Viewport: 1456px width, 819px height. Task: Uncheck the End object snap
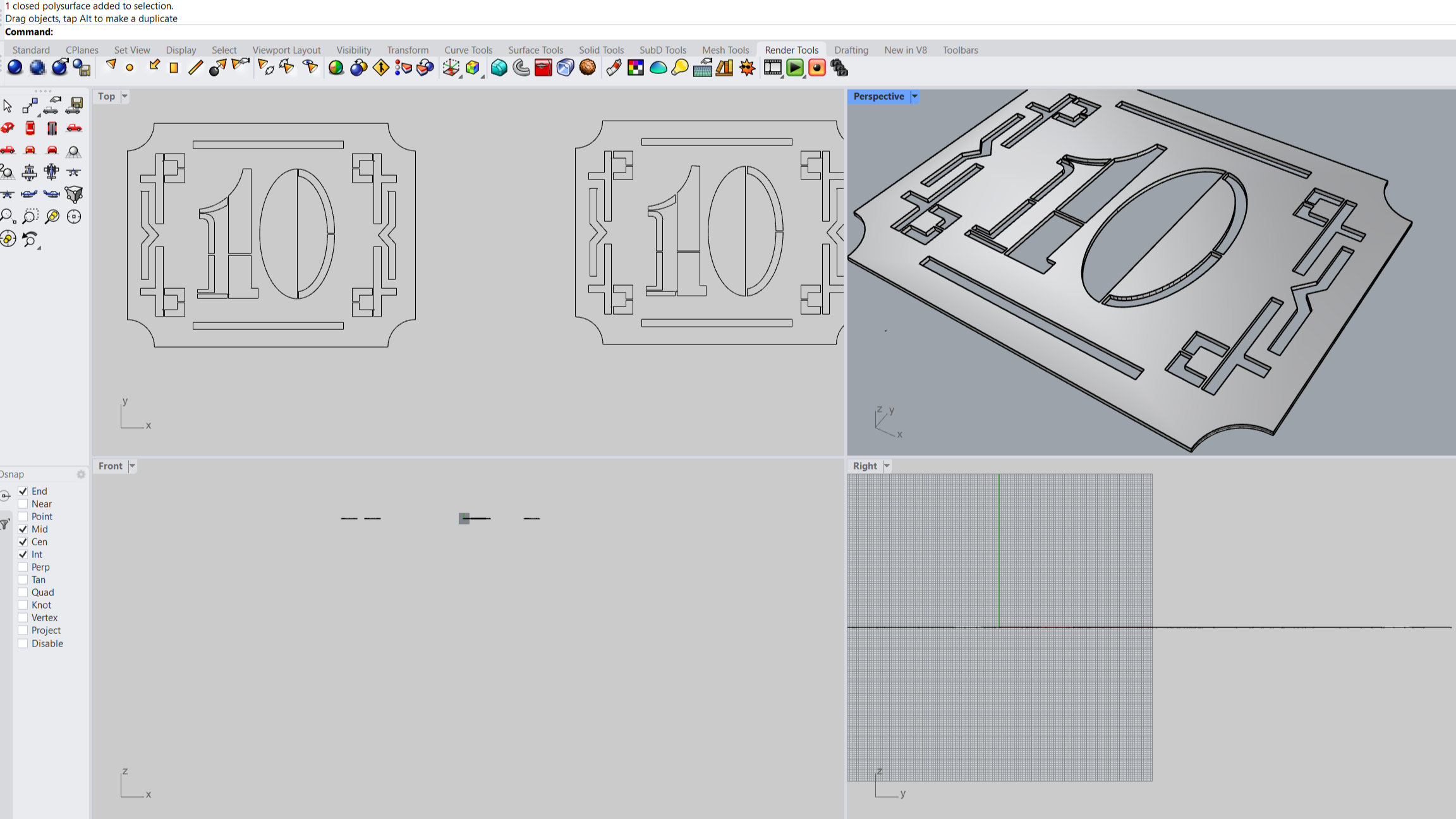click(x=23, y=491)
